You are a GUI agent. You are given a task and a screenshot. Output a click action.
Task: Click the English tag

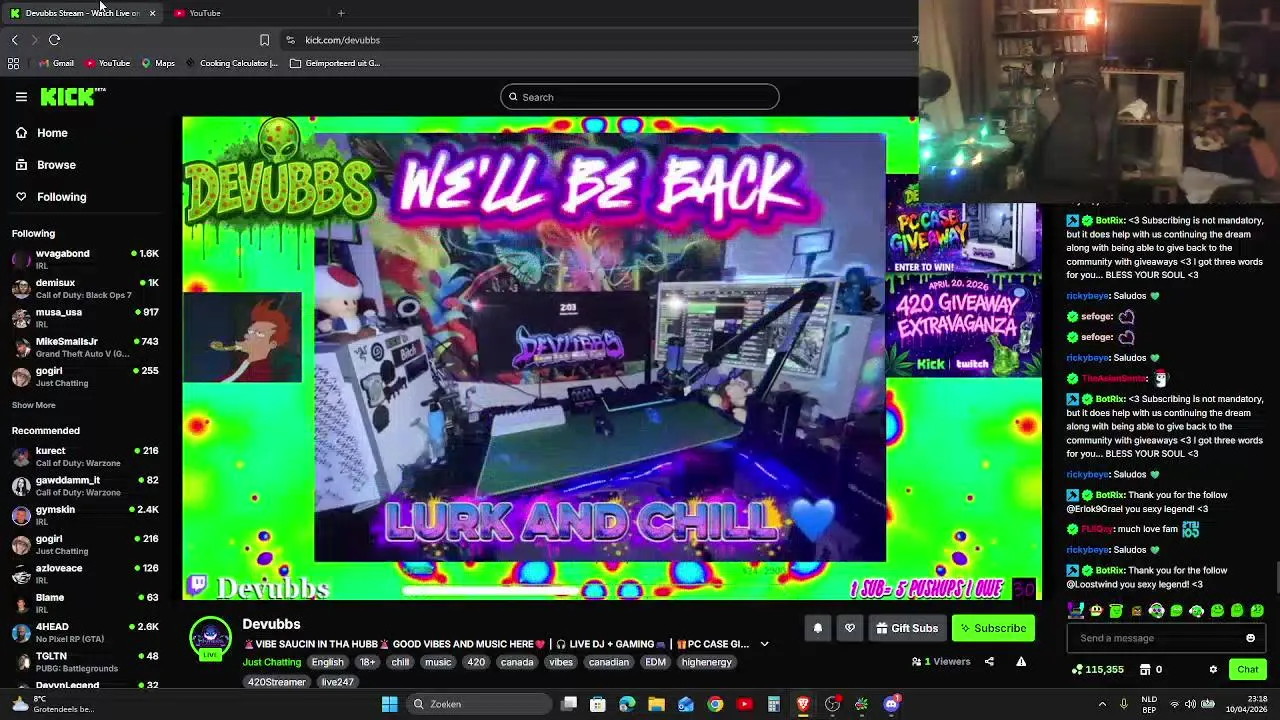pos(327,662)
